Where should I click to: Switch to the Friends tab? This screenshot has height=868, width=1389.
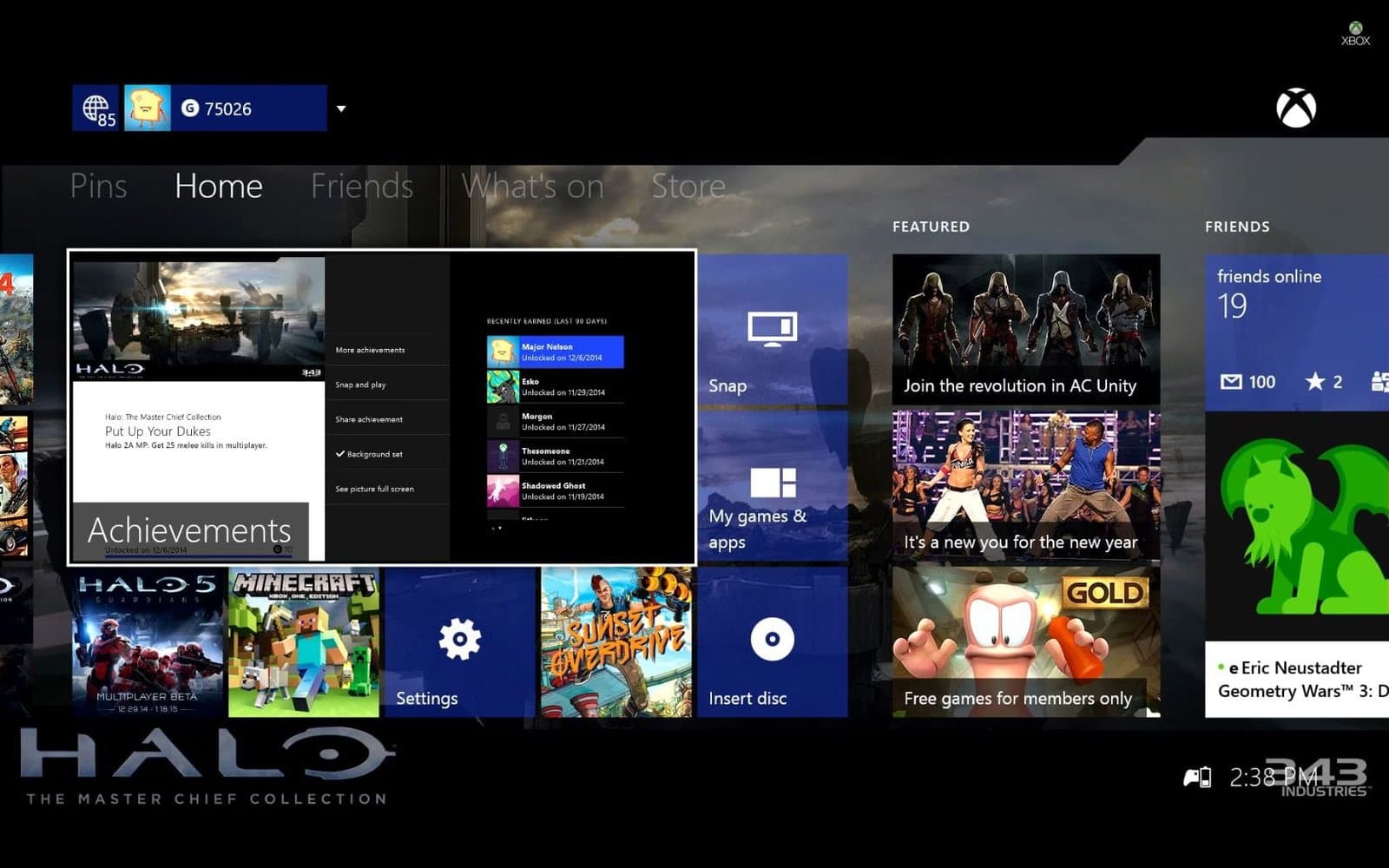pos(362,186)
